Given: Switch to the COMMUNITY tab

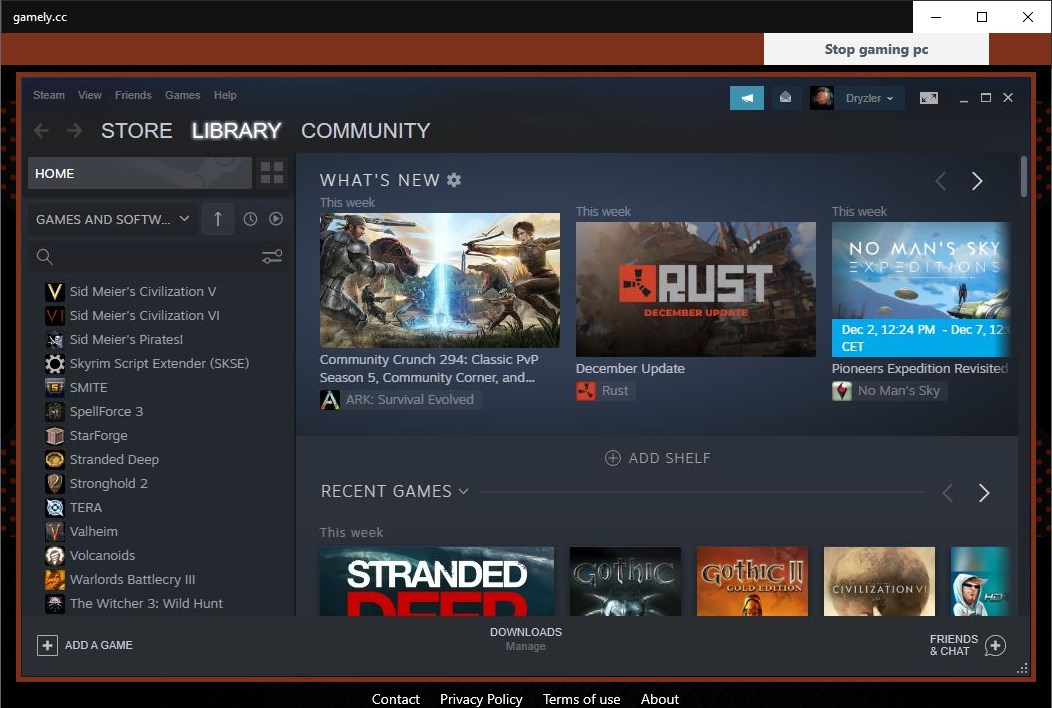Looking at the screenshot, I should point(366,130).
